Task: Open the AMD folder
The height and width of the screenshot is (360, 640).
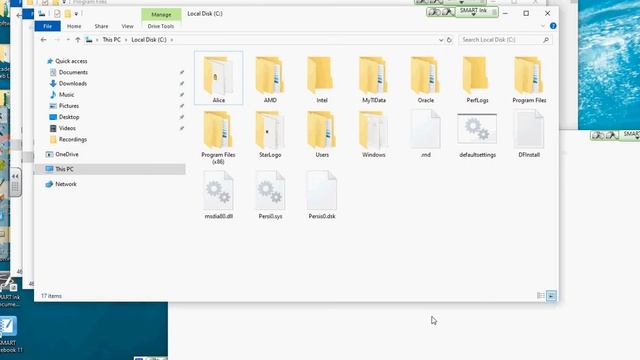Action: pyautogui.click(x=270, y=78)
